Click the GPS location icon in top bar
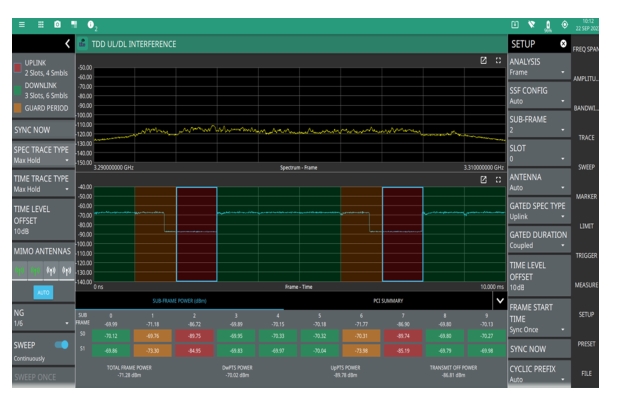 565,25
